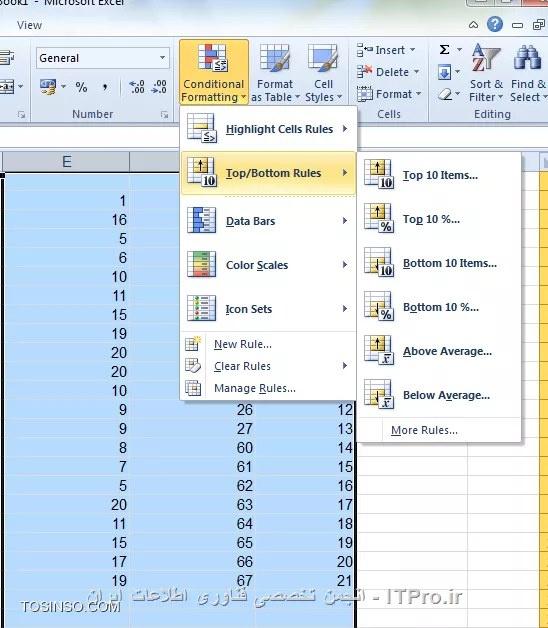Click the Fill down arrow icon
Screen dimensions: 548x628
point(444,72)
